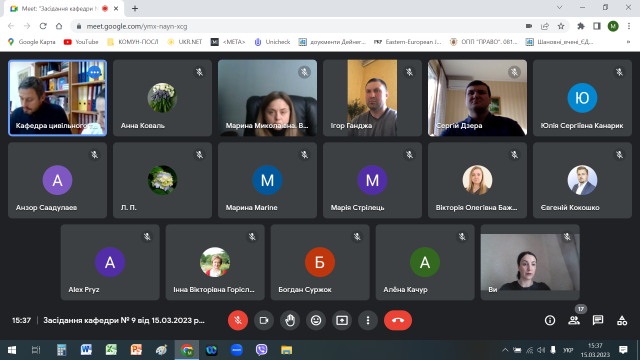This screenshot has height=360, width=640.
Task: Toggle camera button in meeting controls
Action: click(x=264, y=320)
